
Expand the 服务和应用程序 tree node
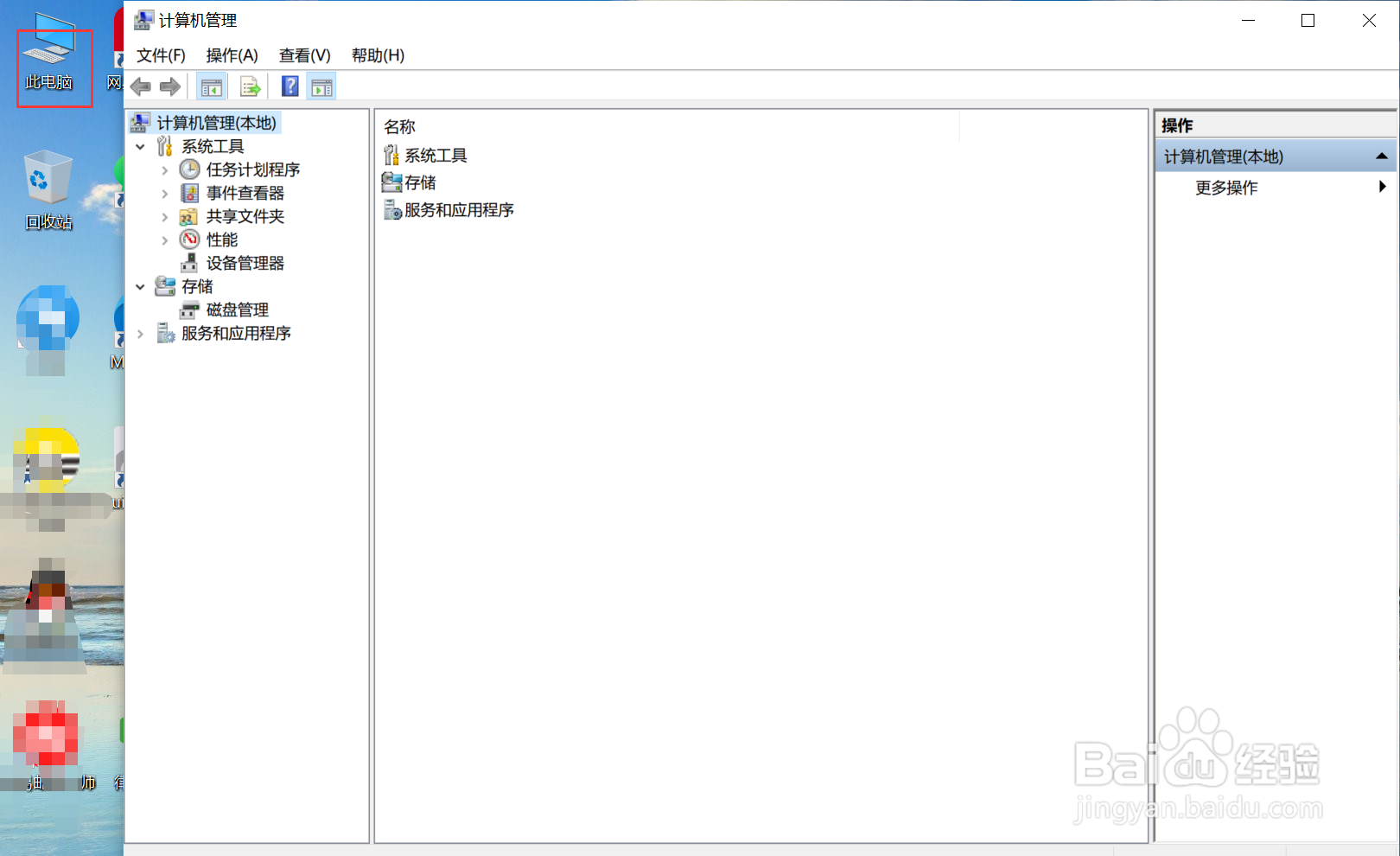[x=140, y=334]
